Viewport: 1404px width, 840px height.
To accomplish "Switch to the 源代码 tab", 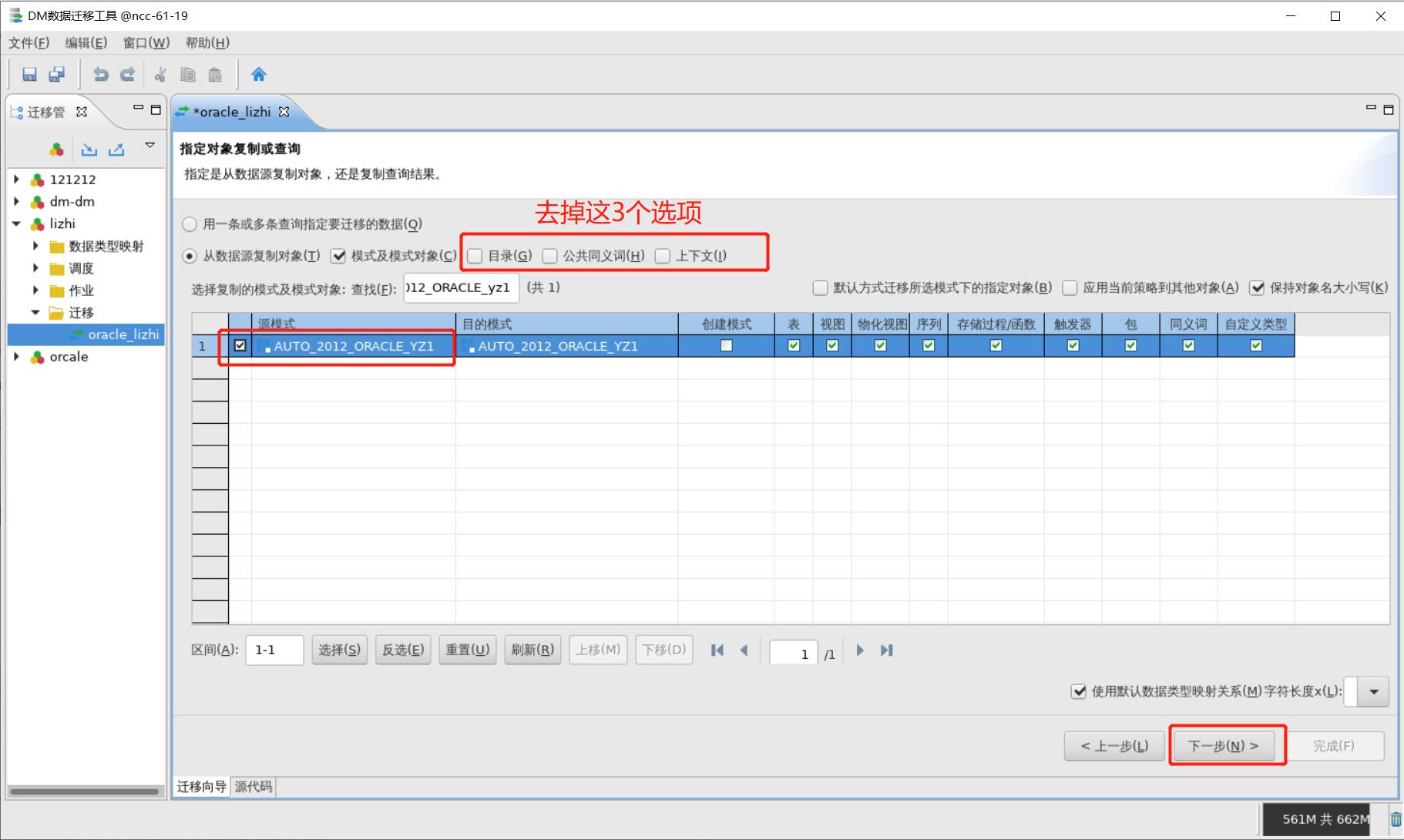I will pyautogui.click(x=253, y=786).
